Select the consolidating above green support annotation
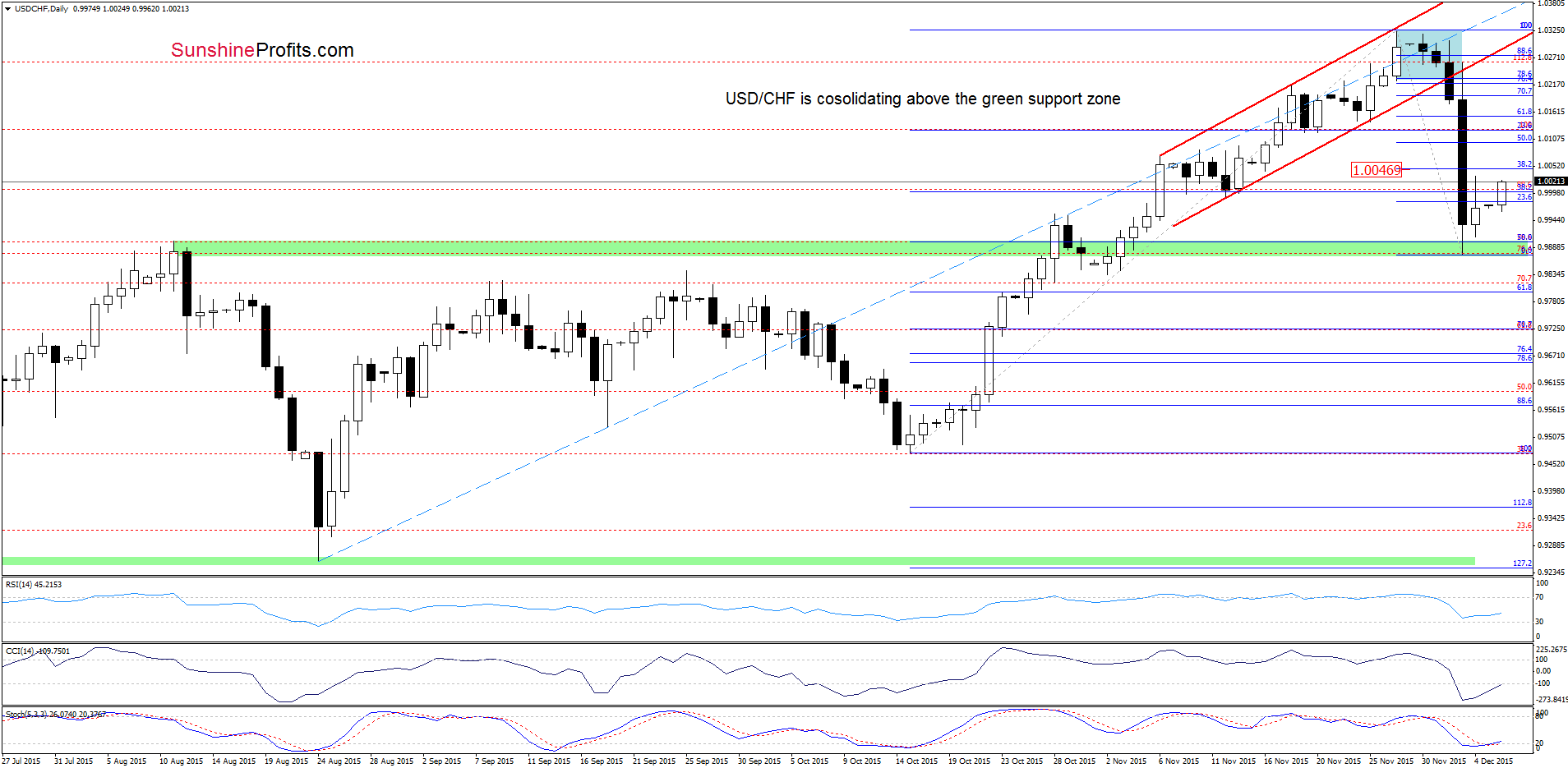 922,99
